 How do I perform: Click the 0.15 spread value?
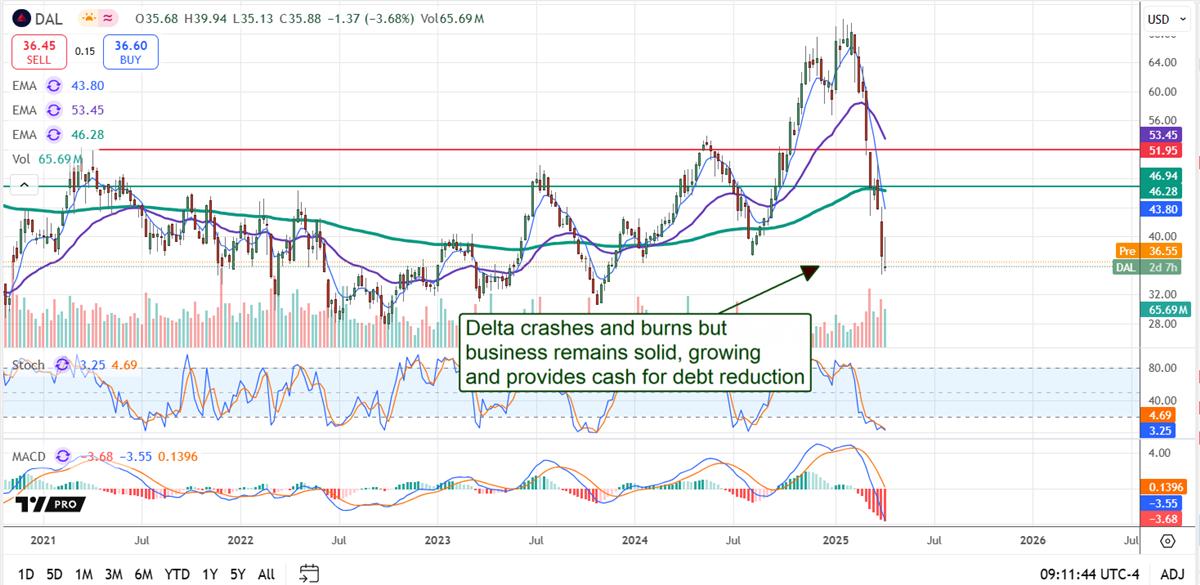click(x=85, y=52)
